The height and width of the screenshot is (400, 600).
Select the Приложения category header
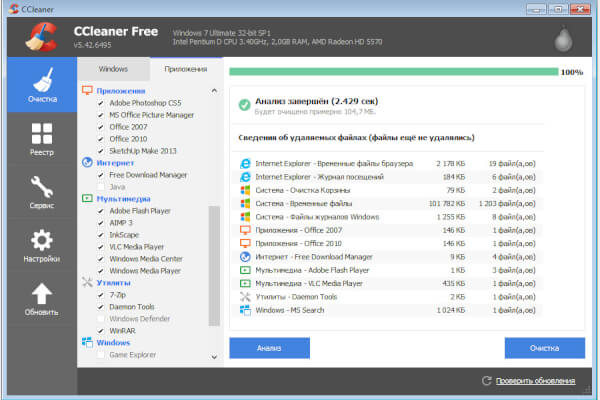pos(121,91)
